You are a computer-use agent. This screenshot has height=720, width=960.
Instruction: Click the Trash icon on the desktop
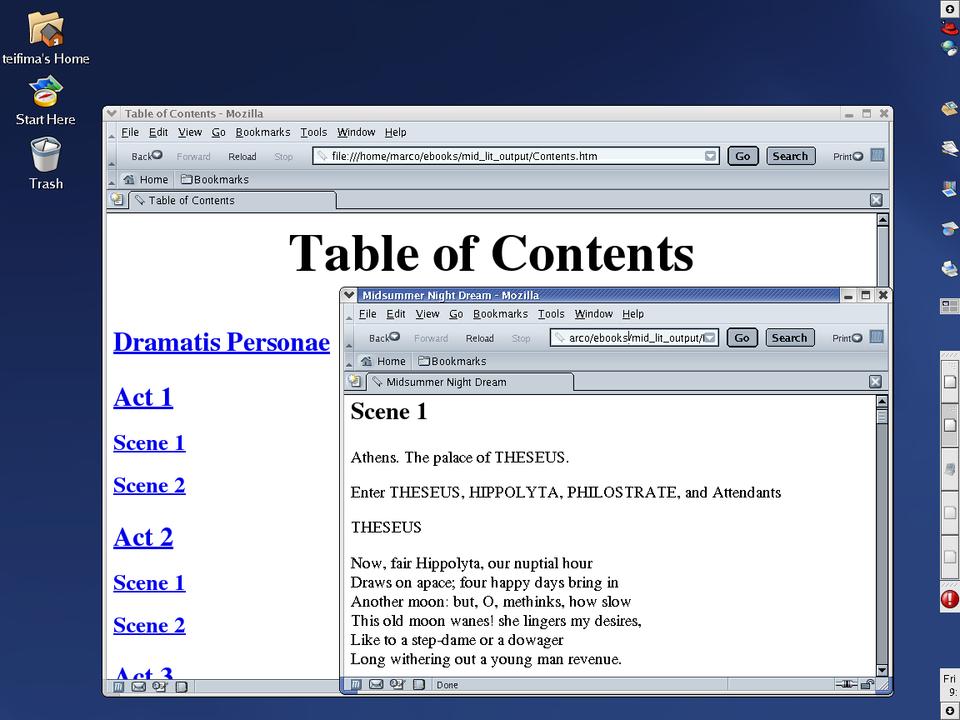[x=45, y=157]
